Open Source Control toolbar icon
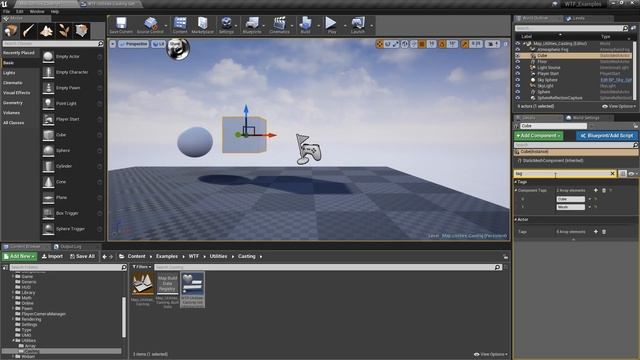Image resolution: width=640 pixels, height=360 pixels. point(150,25)
